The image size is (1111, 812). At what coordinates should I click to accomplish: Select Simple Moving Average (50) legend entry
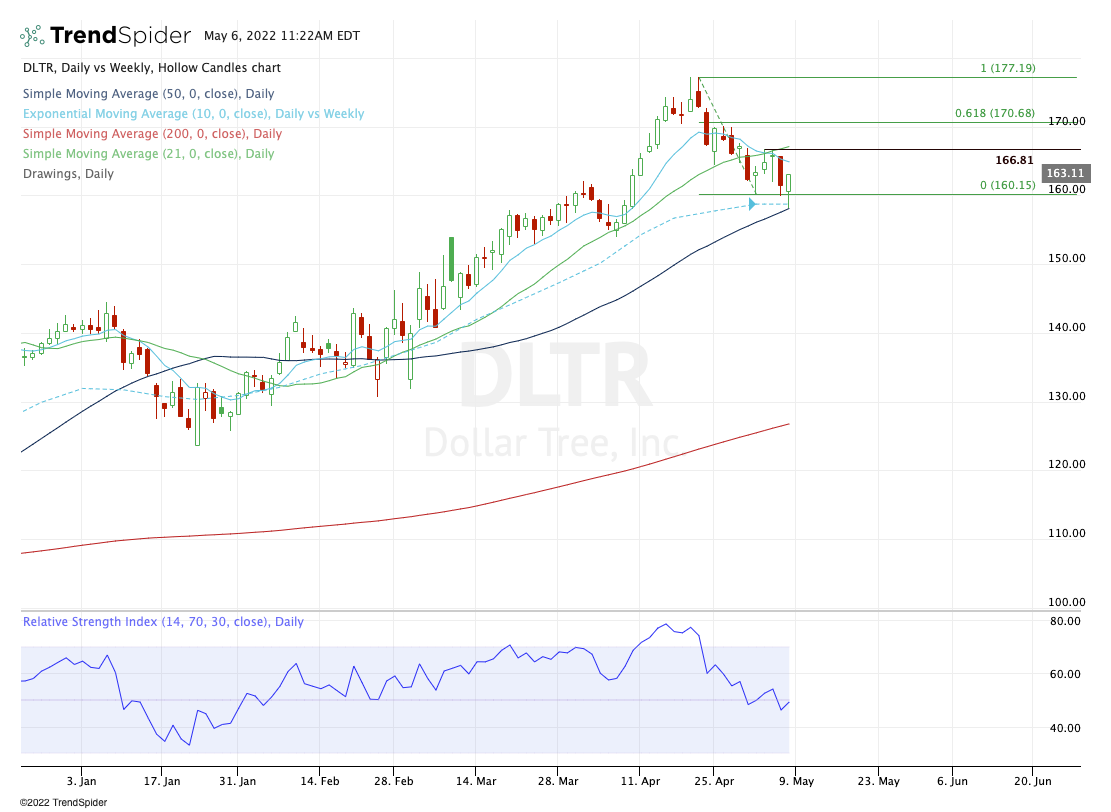pos(148,94)
